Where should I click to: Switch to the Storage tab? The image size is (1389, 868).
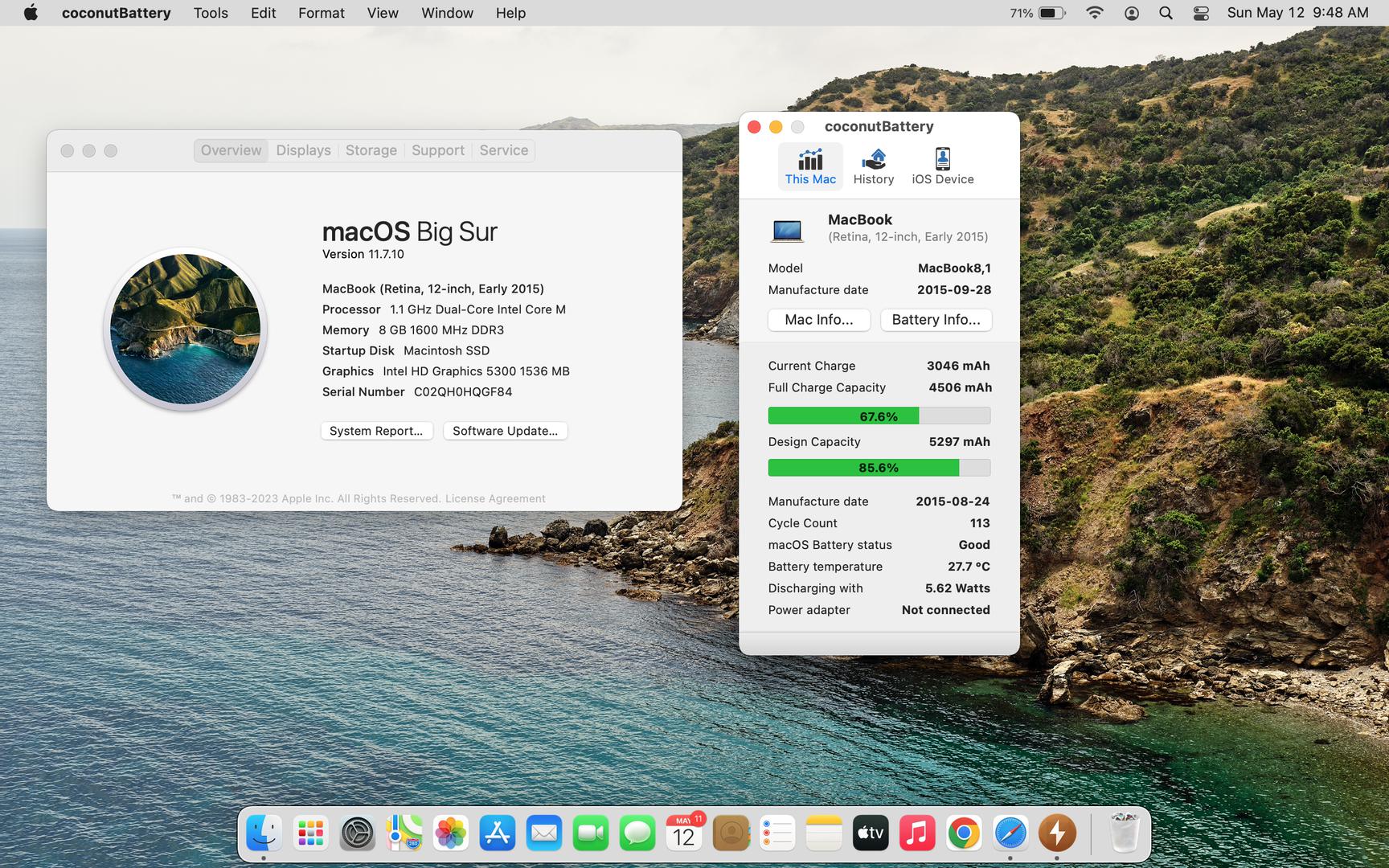371,150
